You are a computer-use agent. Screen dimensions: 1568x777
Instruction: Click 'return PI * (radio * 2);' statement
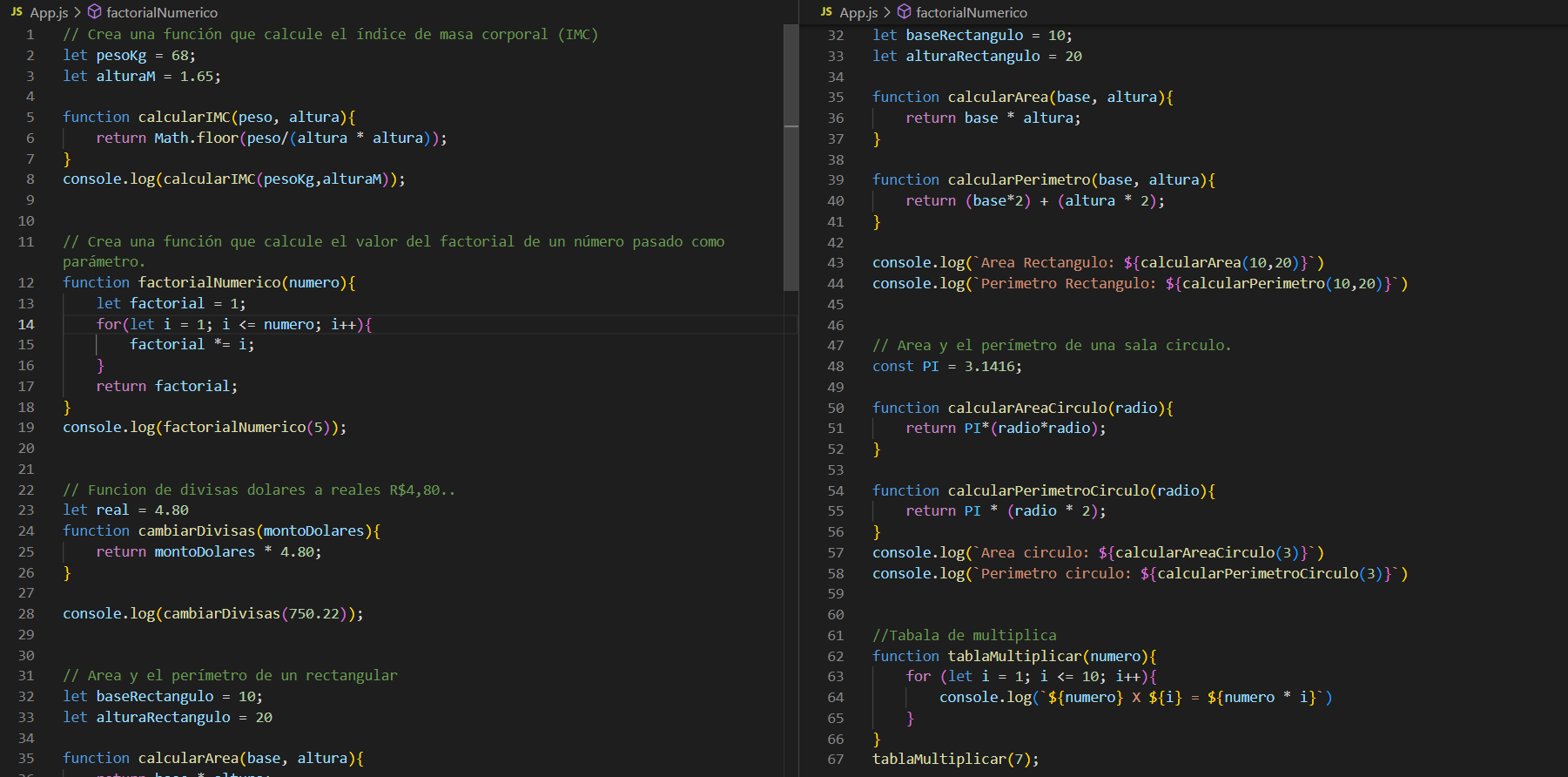(x=1006, y=511)
